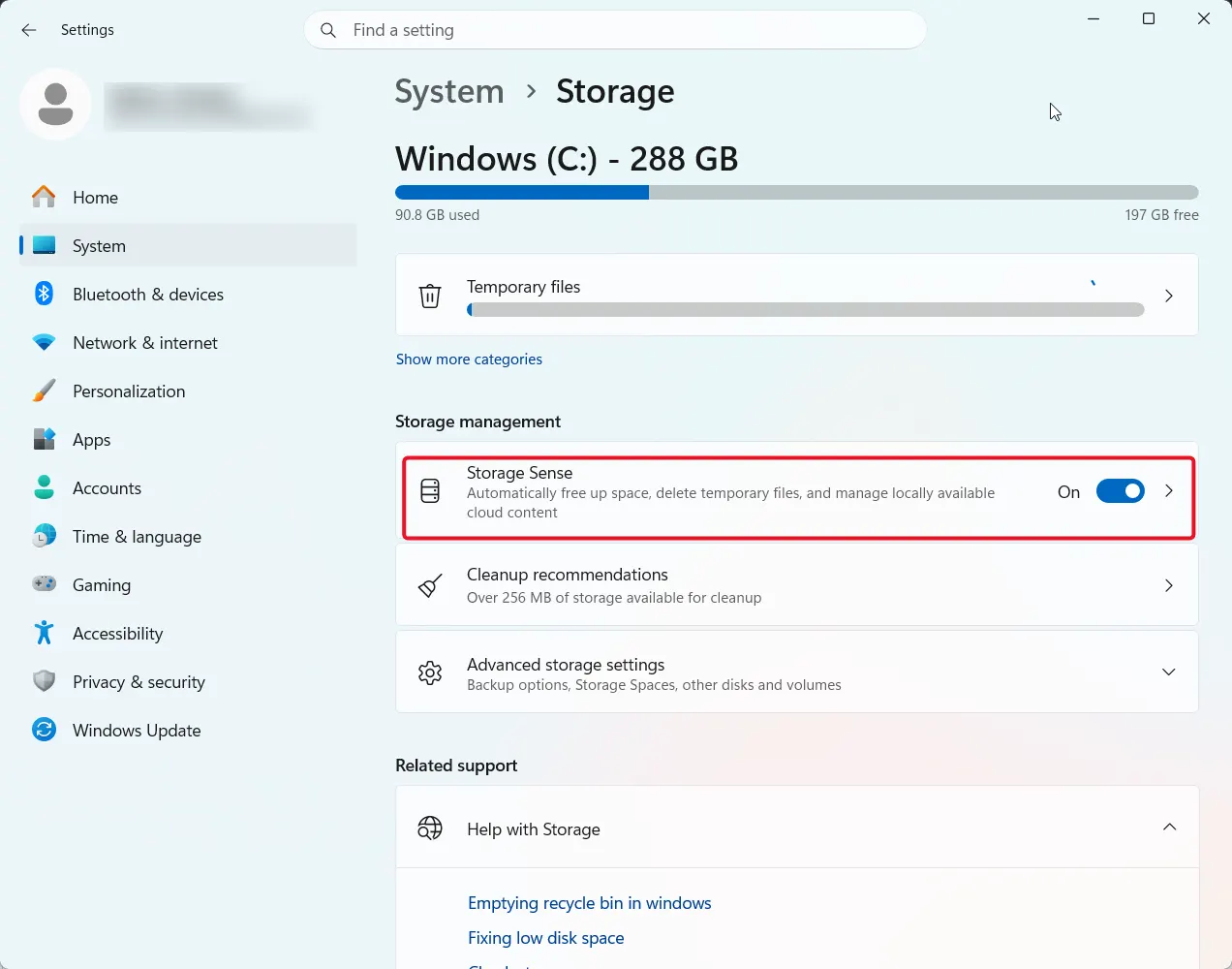This screenshot has width=1232, height=969.
Task: Click the '197 GB free' text
Action: [1161, 215]
